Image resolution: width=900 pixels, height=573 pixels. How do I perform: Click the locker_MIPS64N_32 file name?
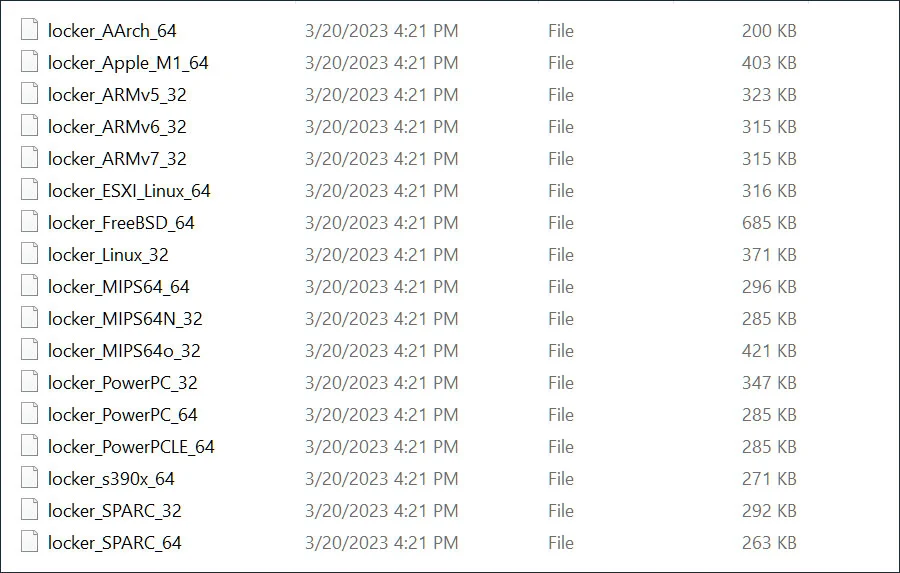(125, 319)
